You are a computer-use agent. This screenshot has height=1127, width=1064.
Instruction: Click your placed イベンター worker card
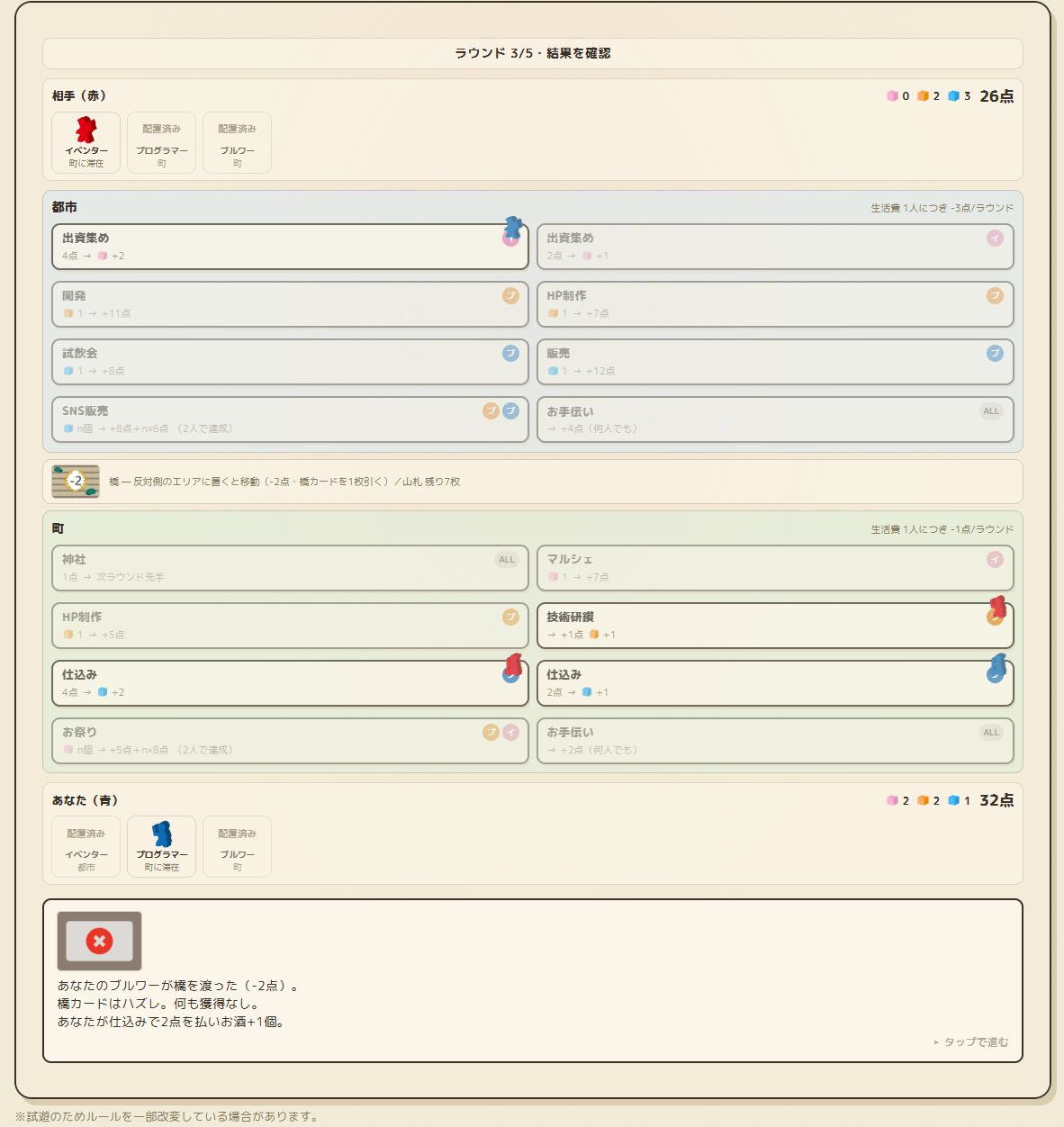86,847
